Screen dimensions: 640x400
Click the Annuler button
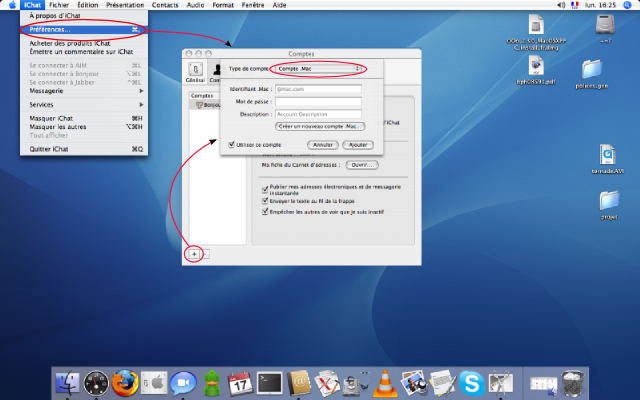pos(322,145)
